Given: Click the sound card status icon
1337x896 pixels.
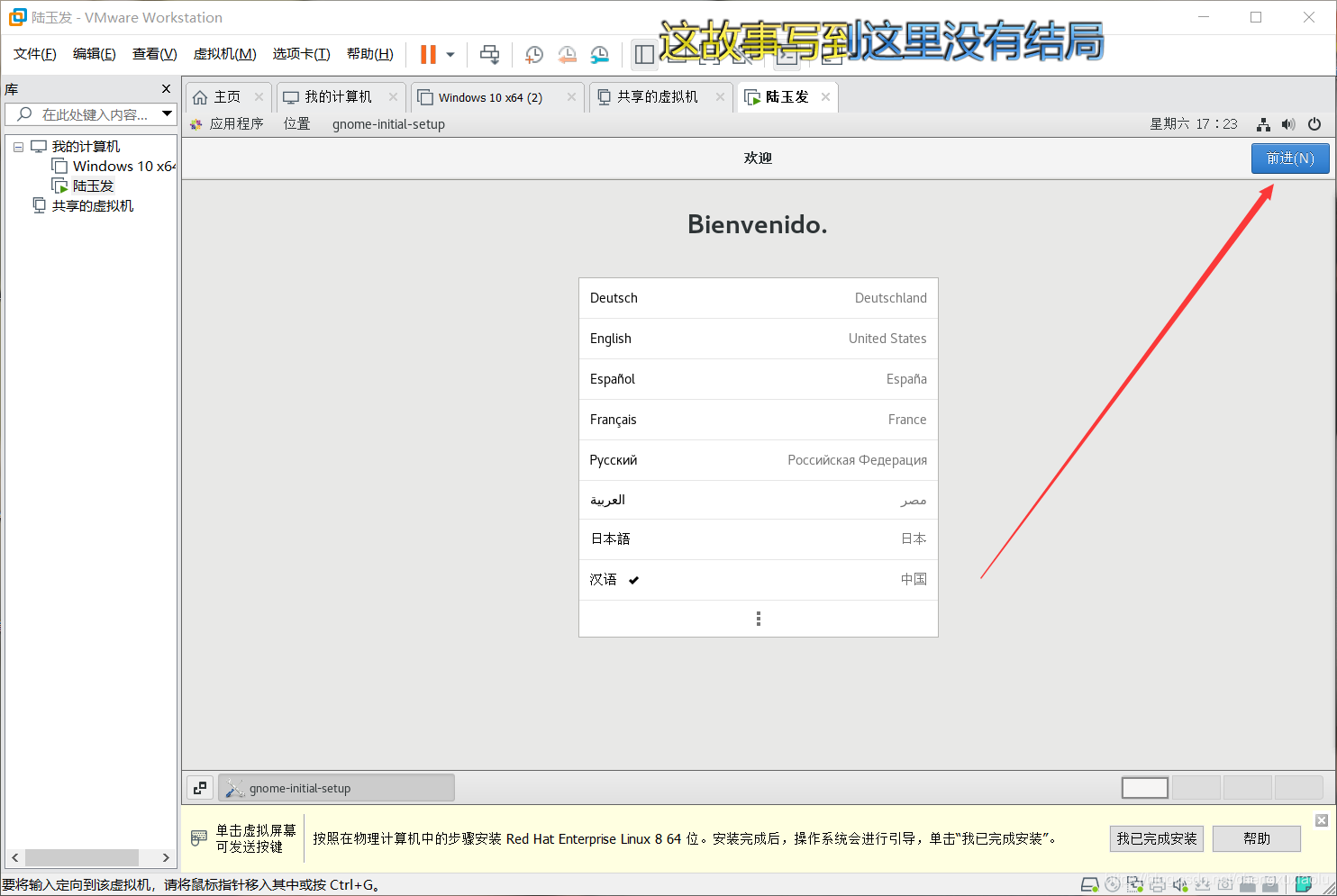Looking at the screenshot, I should pos(1180,884).
